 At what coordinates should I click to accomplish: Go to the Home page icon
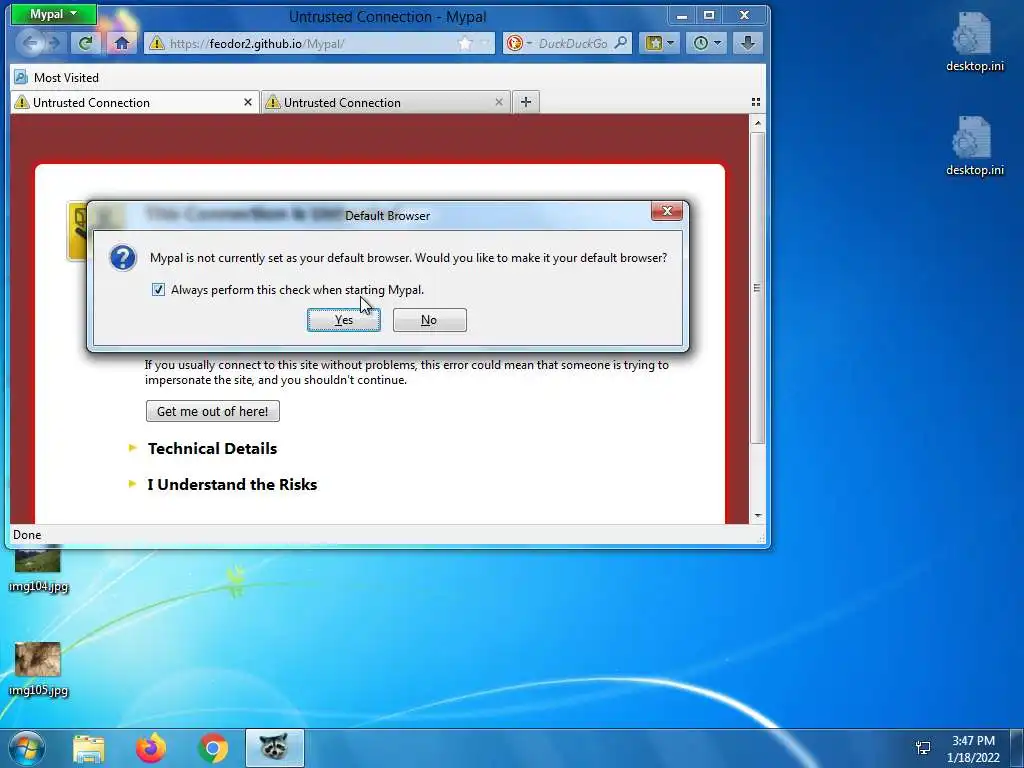[121, 43]
